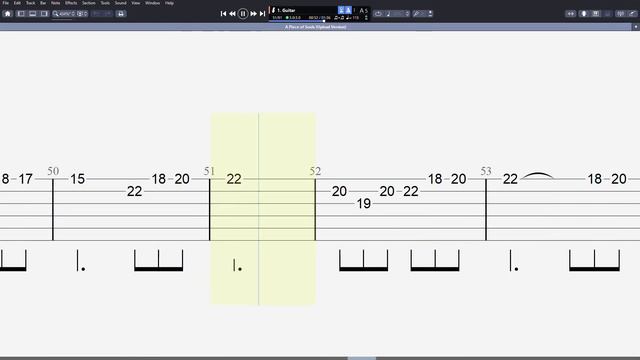Open the Help menu
Viewport: 640px width, 360px height.
pyautogui.click(x=169, y=3)
